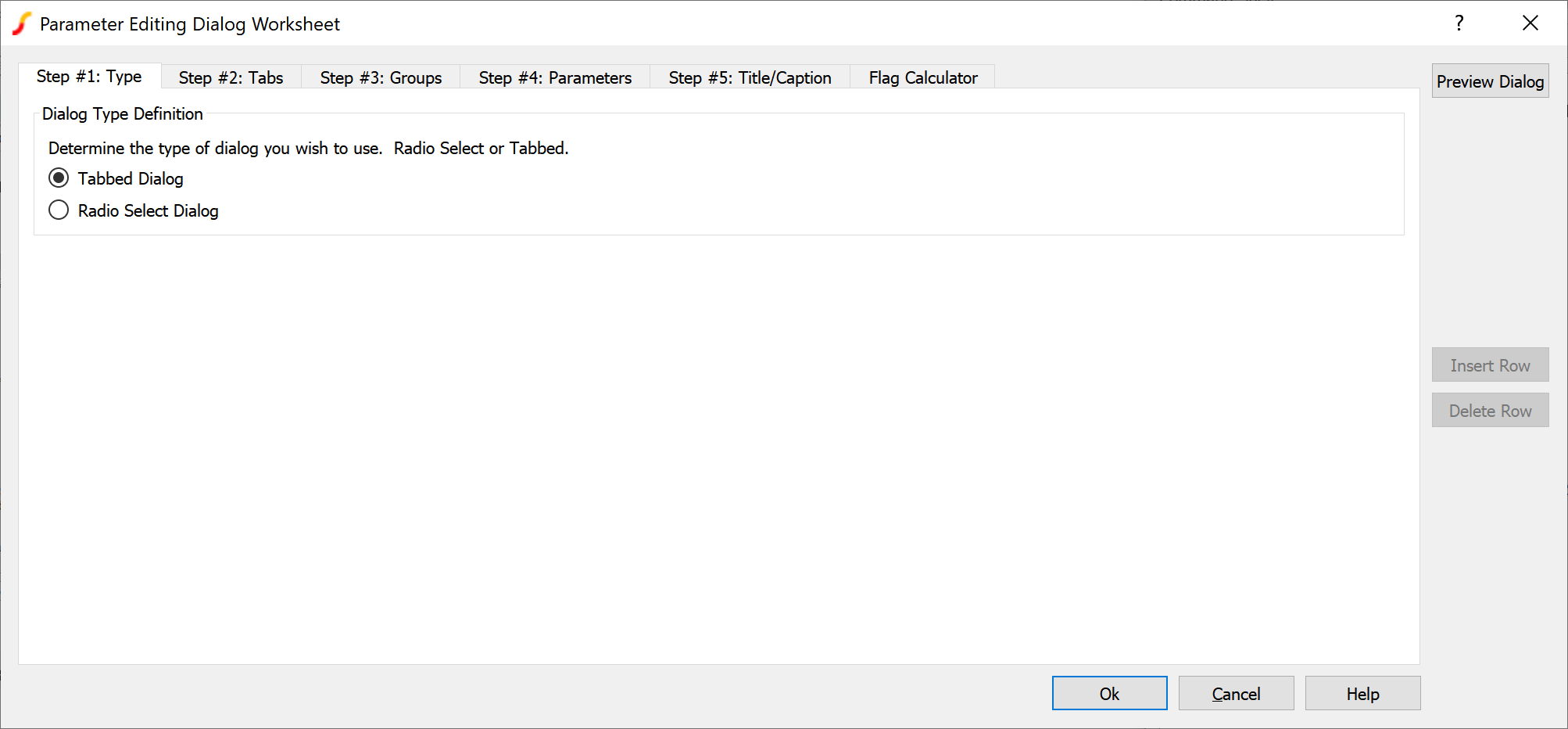Open the Step #2: Tabs tab

click(x=231, y=78)
